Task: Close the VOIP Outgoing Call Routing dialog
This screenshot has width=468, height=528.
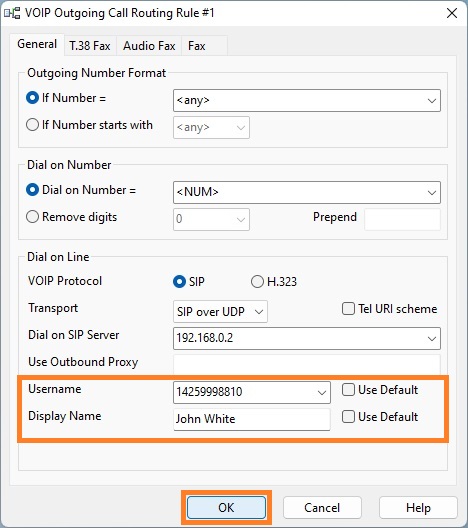Action: pyautogui.click(x=452, y=13)
